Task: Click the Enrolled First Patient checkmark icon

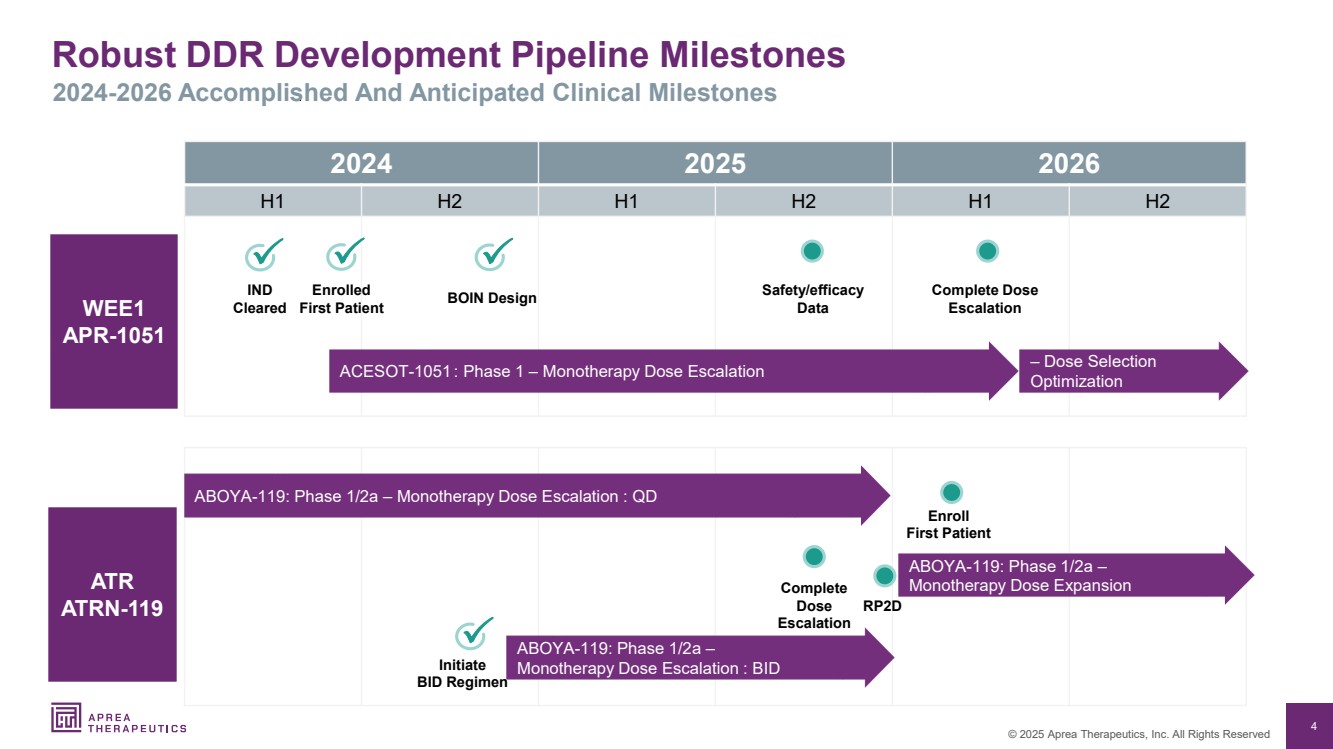Action: [x=344, y=256]
